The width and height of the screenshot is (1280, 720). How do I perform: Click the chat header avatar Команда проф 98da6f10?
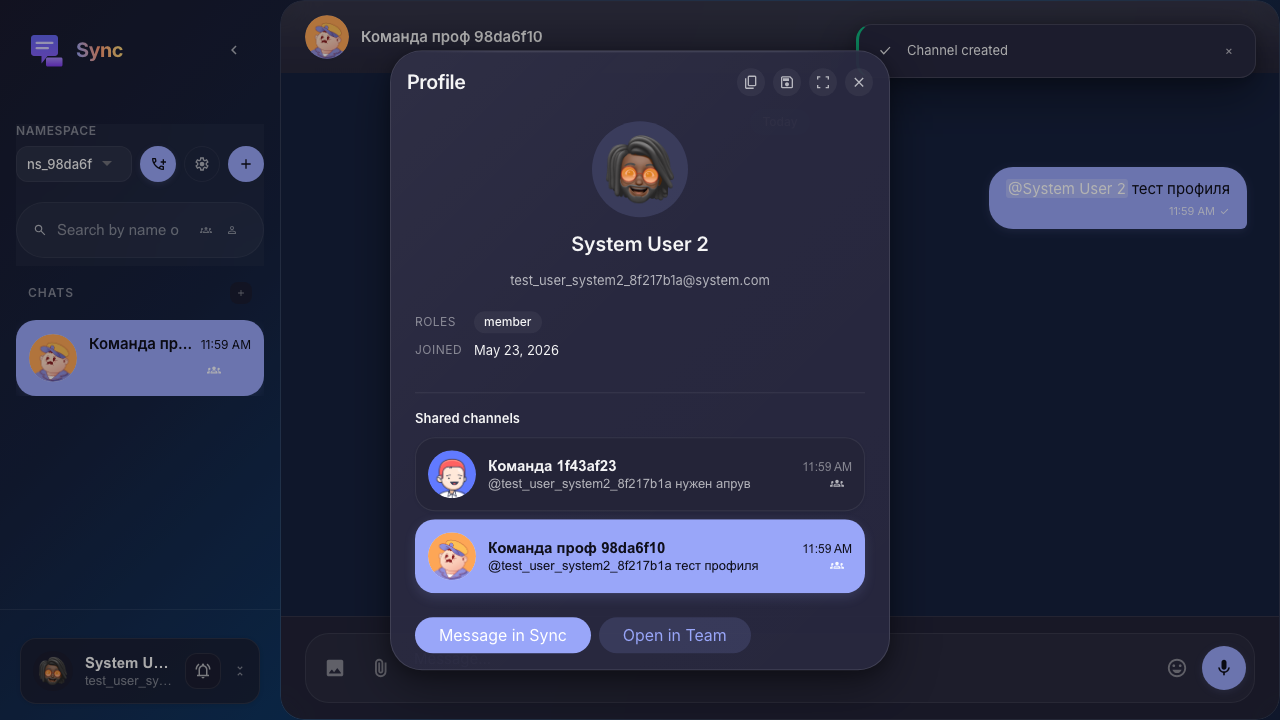327,37
